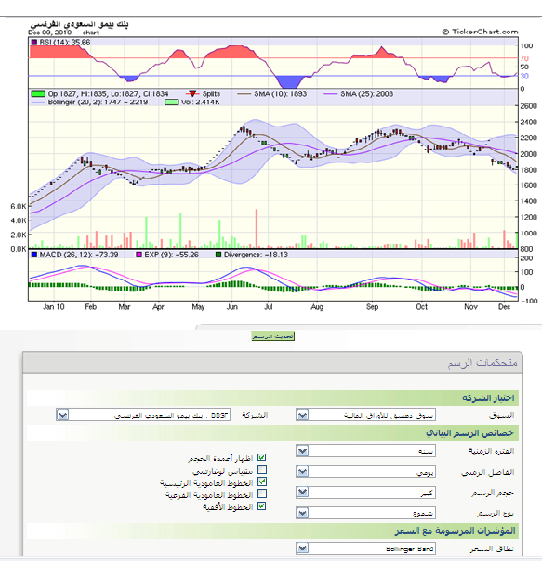The width and height of the screenshot is (553, 561).
Task: Enable the logarithmic scale checkbox
Action: tap(262, 469)
